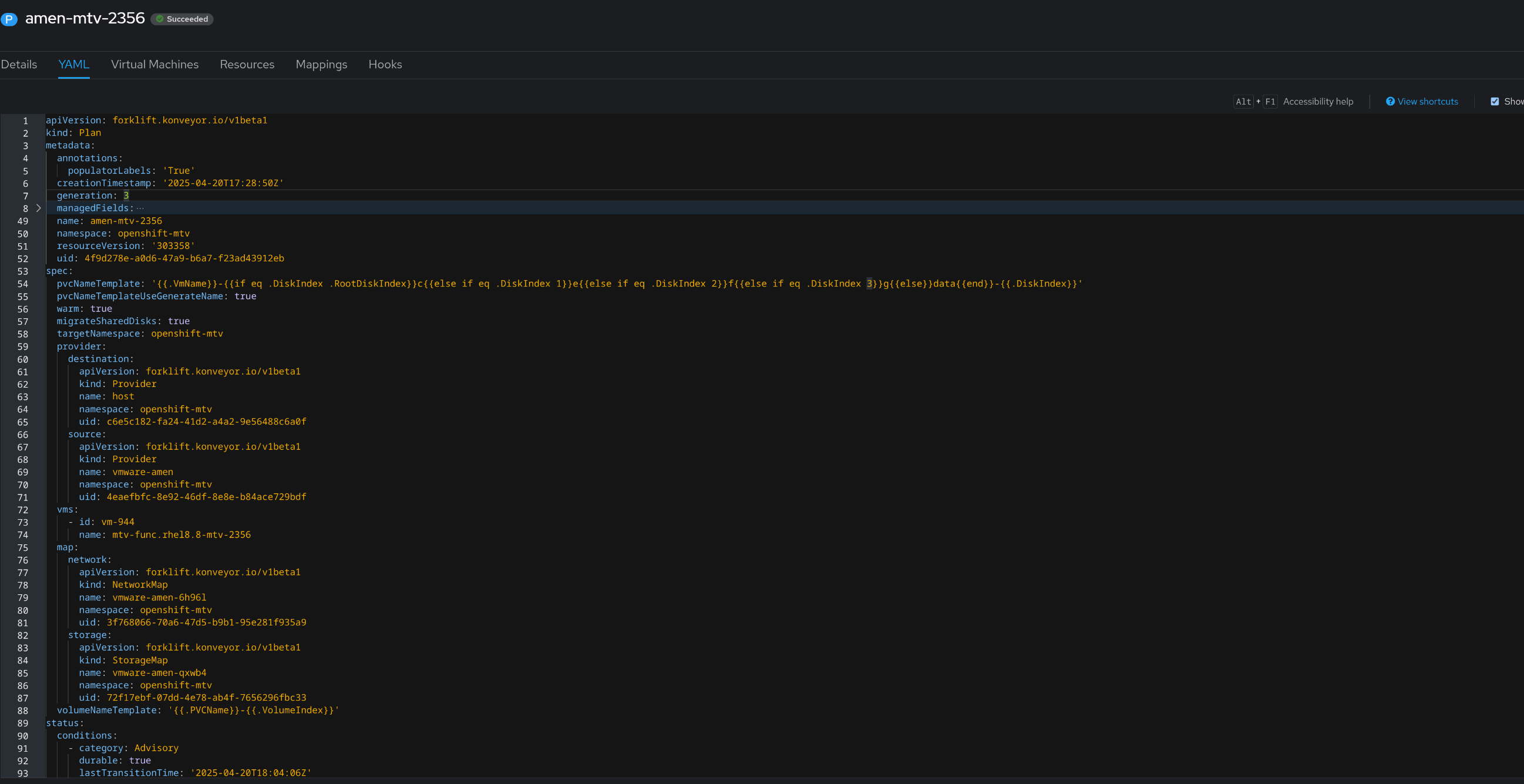Screen dimensions: 1524x784
Task: Click the Alt key badge
Action: tap(1243, 101)
